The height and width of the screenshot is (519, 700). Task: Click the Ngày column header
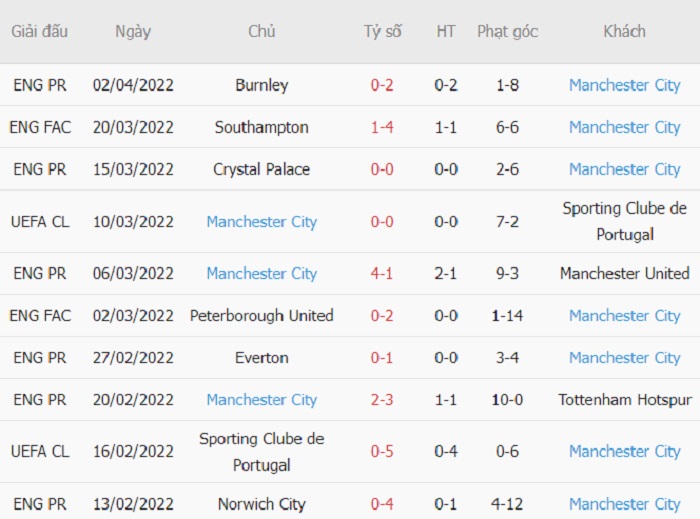point(133,32)
